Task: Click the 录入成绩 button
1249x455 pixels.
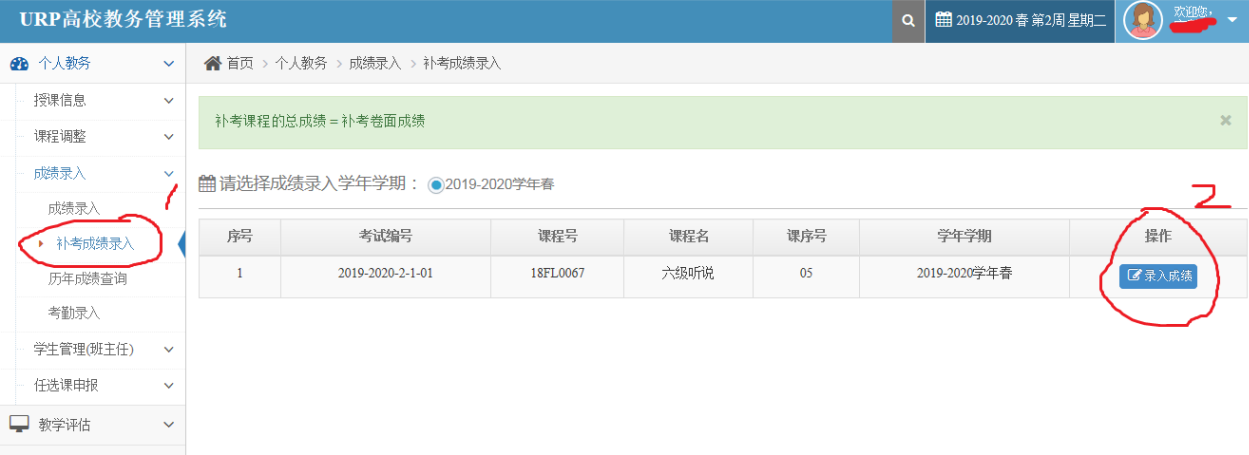Action: (x=1157, y=275)
